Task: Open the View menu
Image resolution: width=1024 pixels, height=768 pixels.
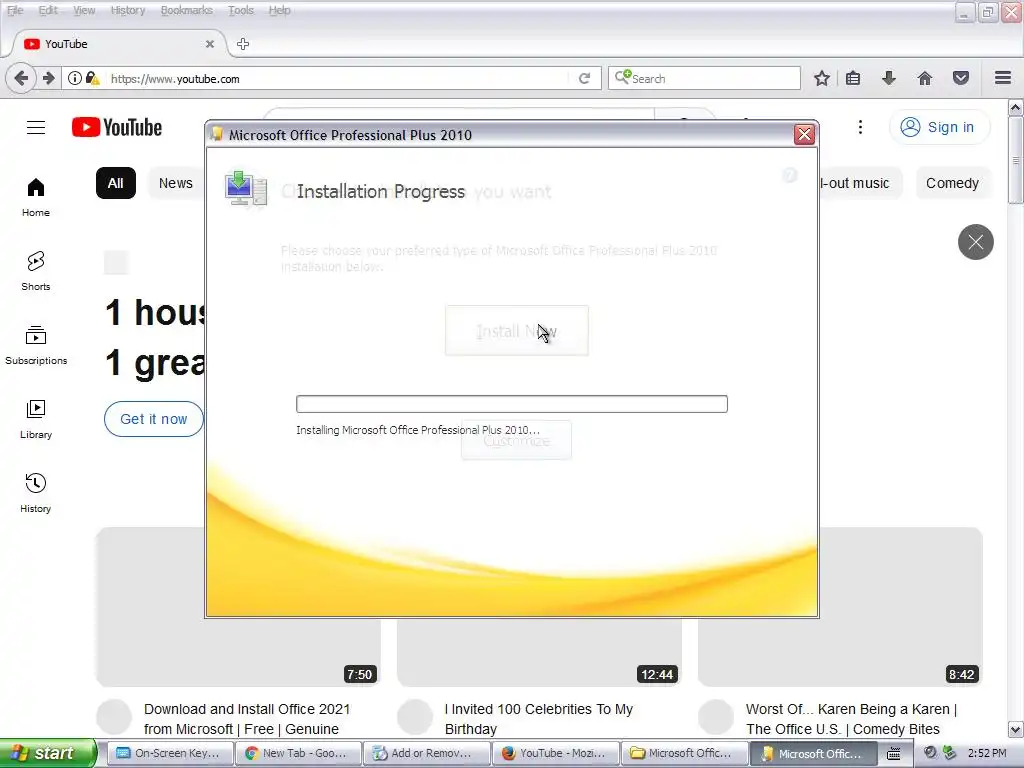Action: (x=84, y=10)
